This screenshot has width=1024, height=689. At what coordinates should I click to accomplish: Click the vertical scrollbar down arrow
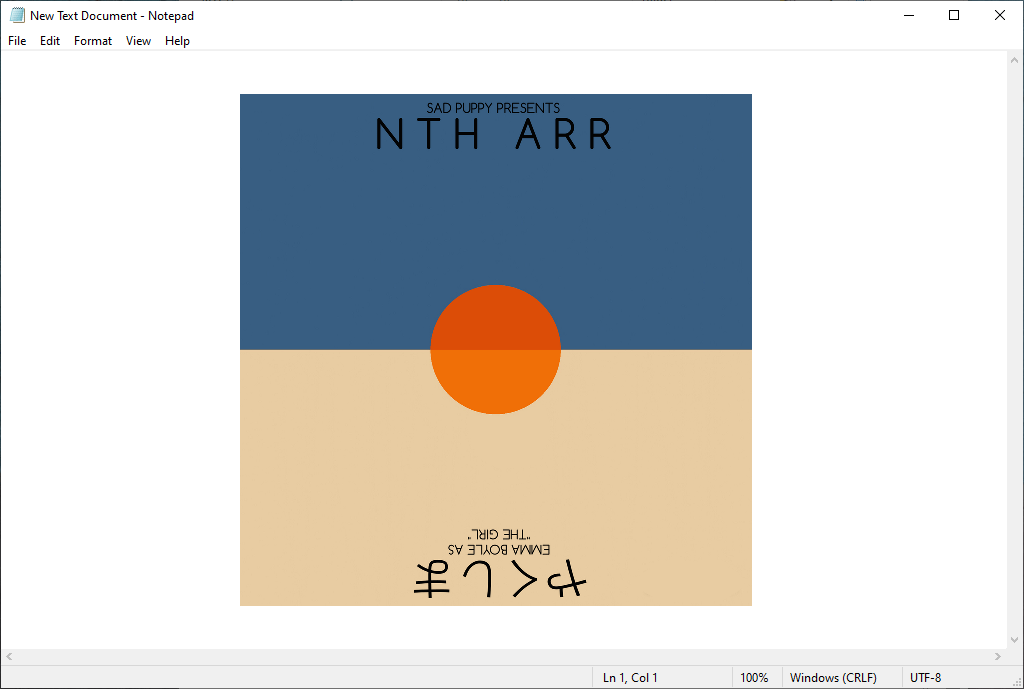click(x=1014, y=640)
